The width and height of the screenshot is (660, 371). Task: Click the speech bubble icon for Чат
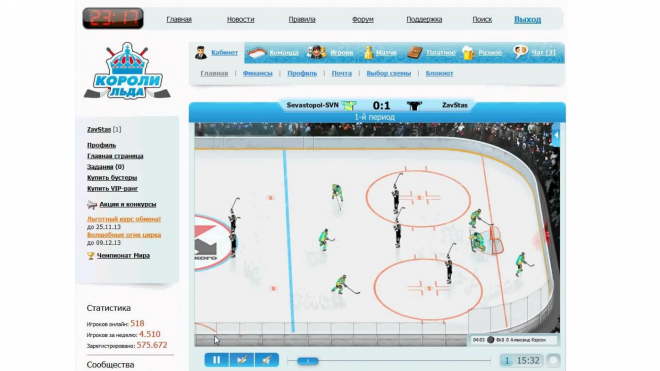click(x=521, y=52)
